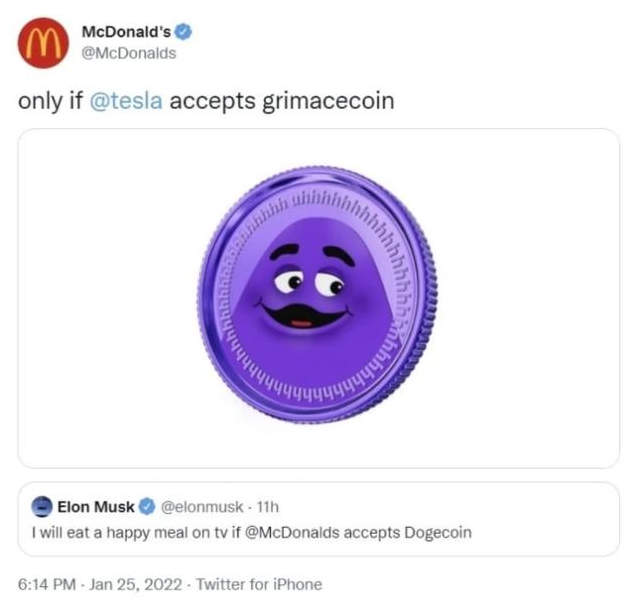637x607 pixels.
Task: Open the McDonald's golden arches profile avatar
Action: click(x=43, y=43)
